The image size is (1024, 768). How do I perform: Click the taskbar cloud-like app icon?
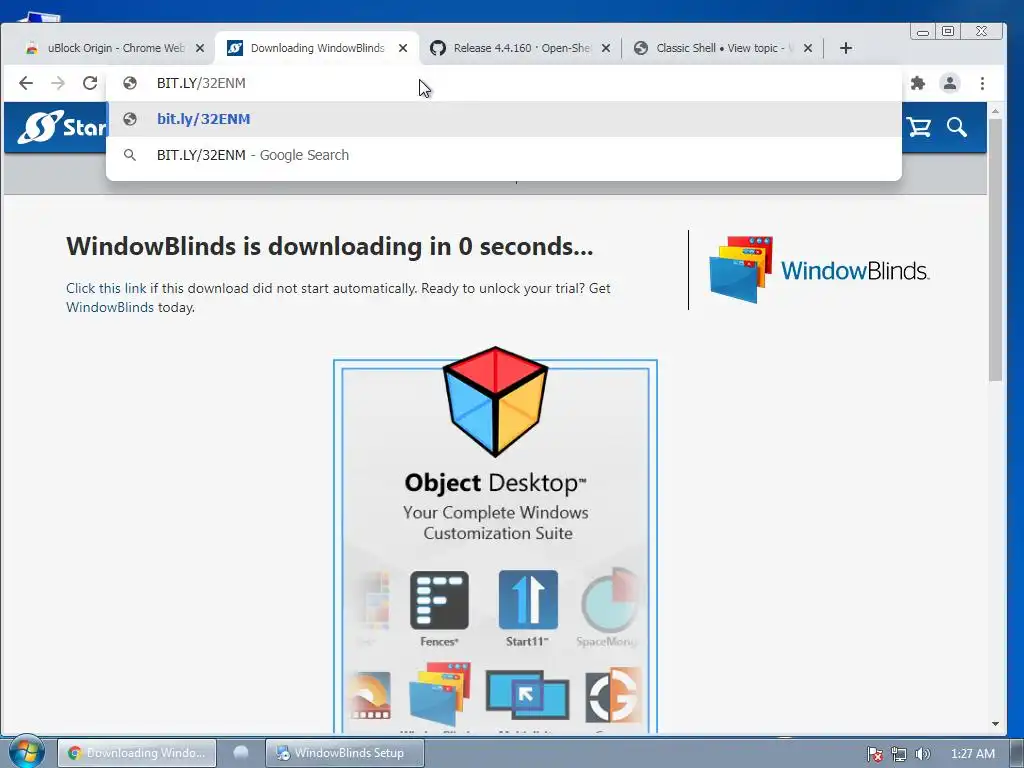point(240,752)
